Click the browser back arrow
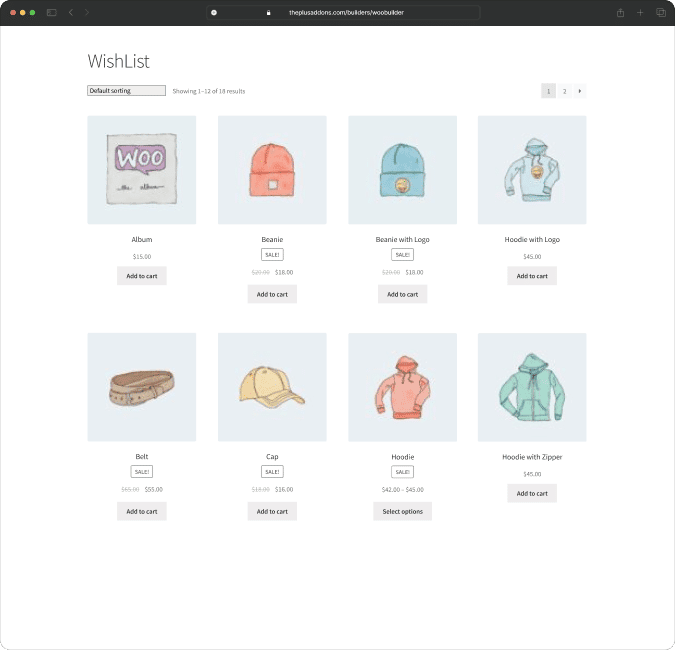The width and height of the screenshot is (675, 650). pyautogui.click(x=71, y=12)
